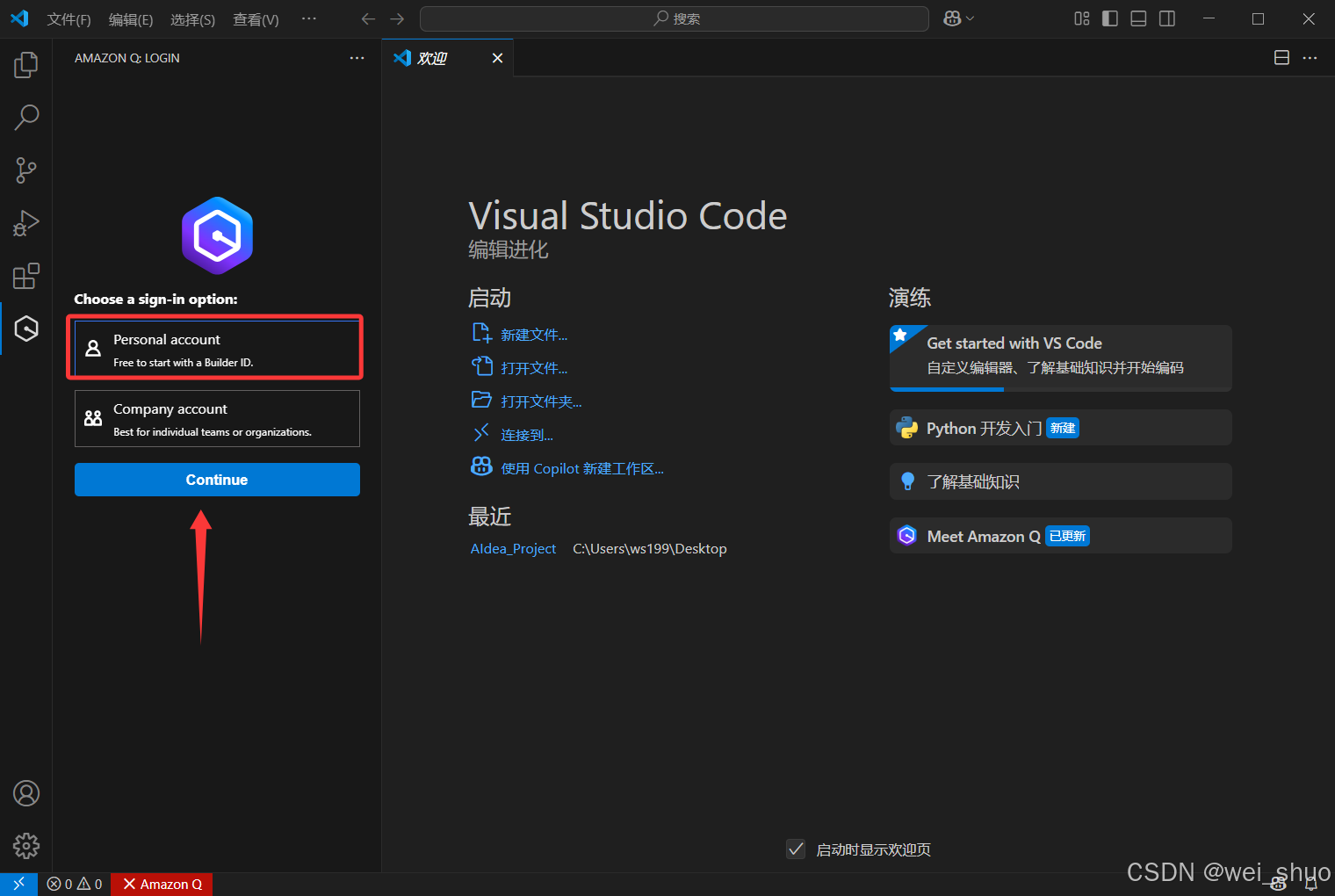
Task: Open the Explorer view in activity bar
Action: (x=26, y=65)
